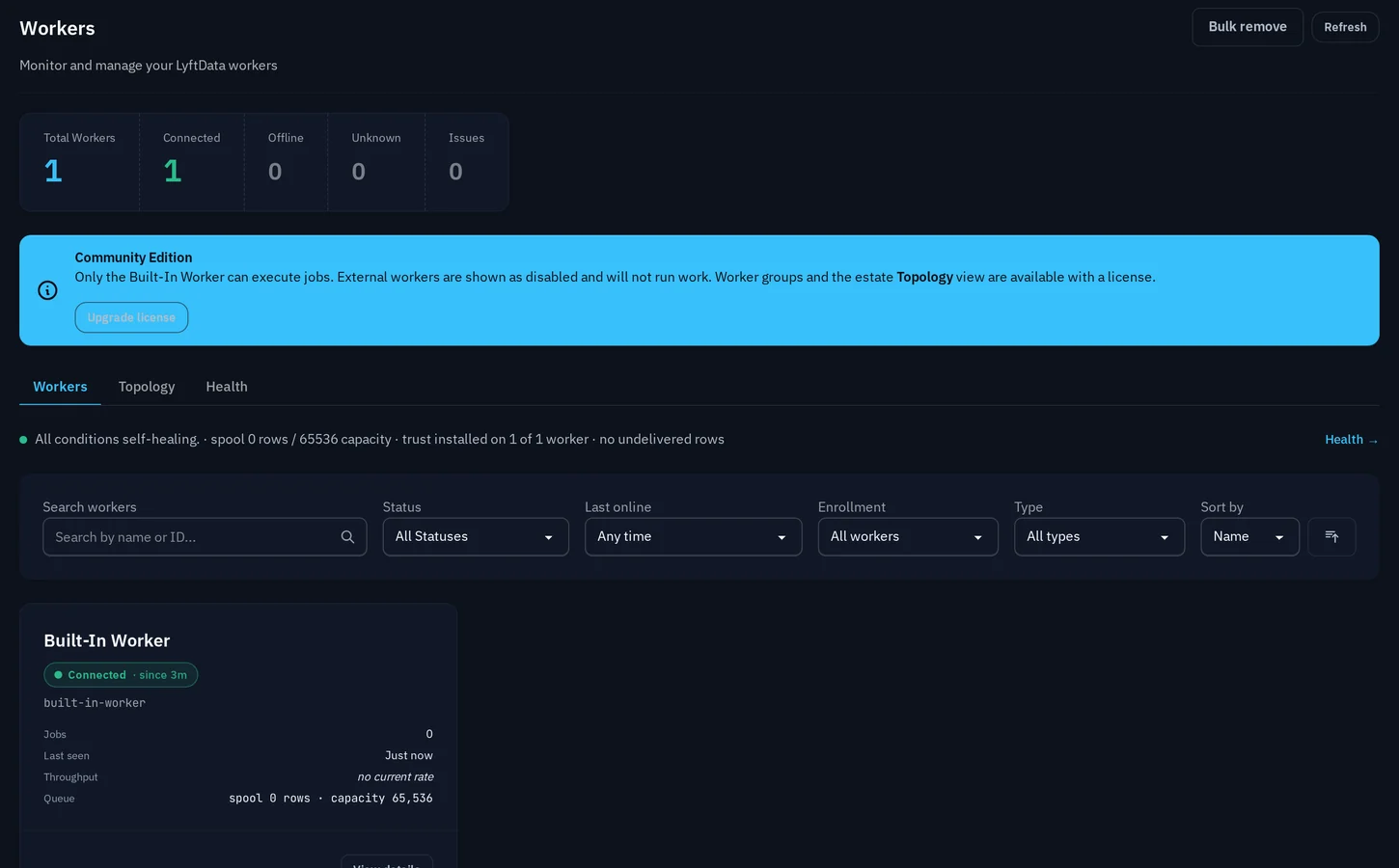Open the Last online Any time dropdown
This screenshot has width=1399, height=868.
(x=693, y=537)
